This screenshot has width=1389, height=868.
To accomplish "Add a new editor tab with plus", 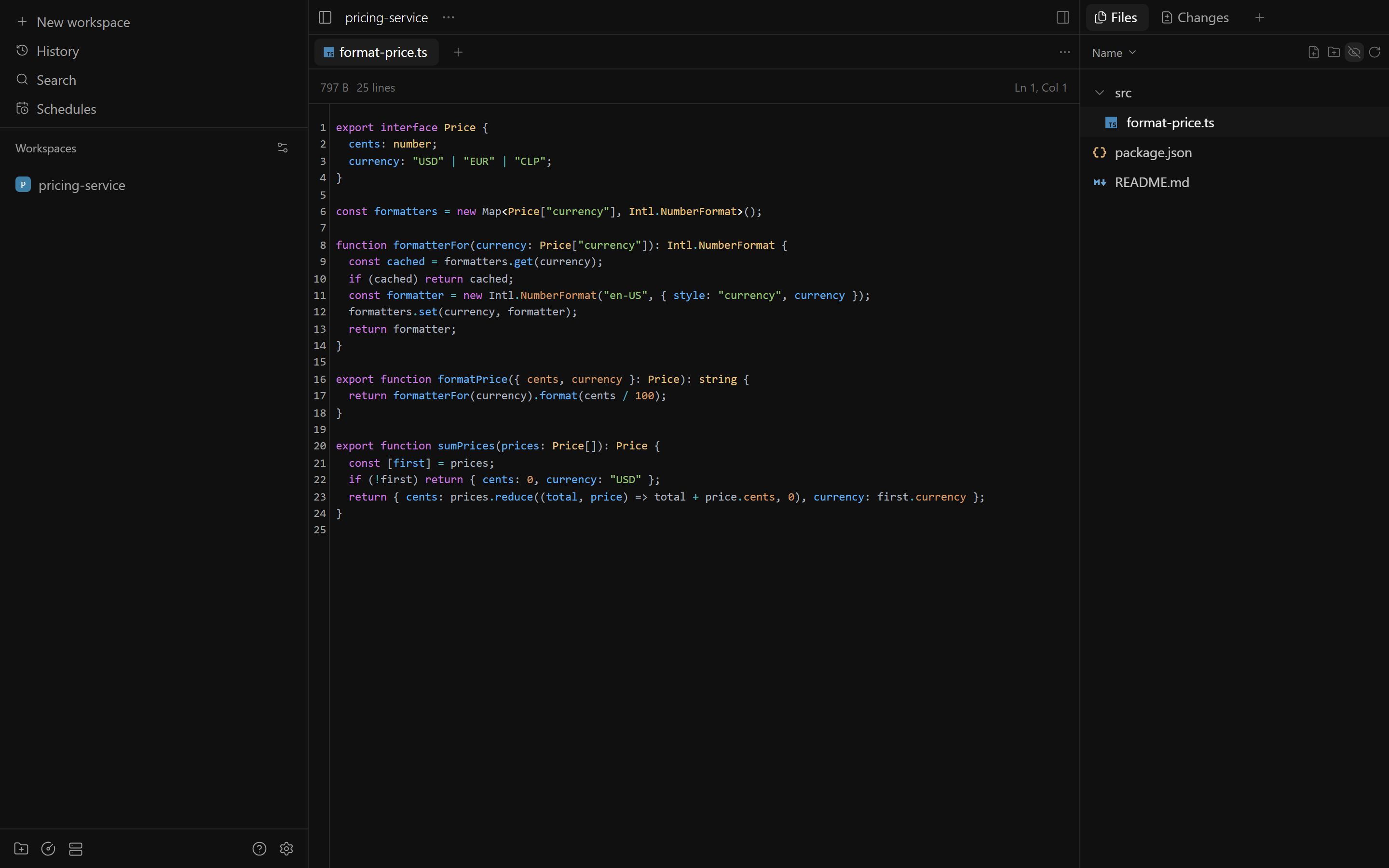I will coord(458,52).
